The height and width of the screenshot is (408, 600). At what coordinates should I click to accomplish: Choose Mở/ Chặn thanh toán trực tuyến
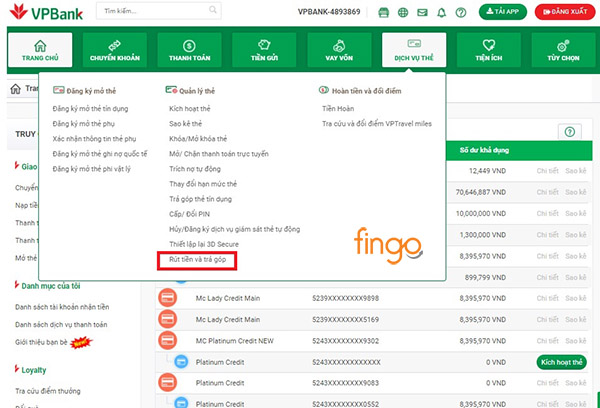pyautogui.click(x=219, y=154)
